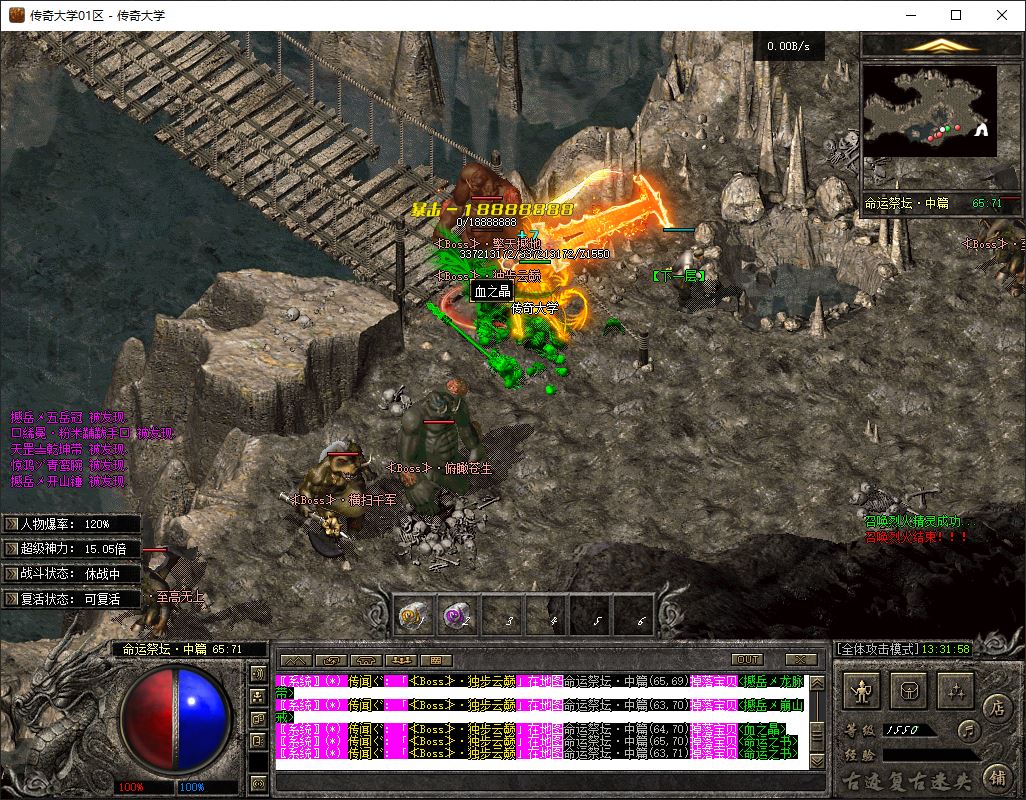Click the double-peak chat toolbar button
The image size is (1026, 800).
click(295, 660)
